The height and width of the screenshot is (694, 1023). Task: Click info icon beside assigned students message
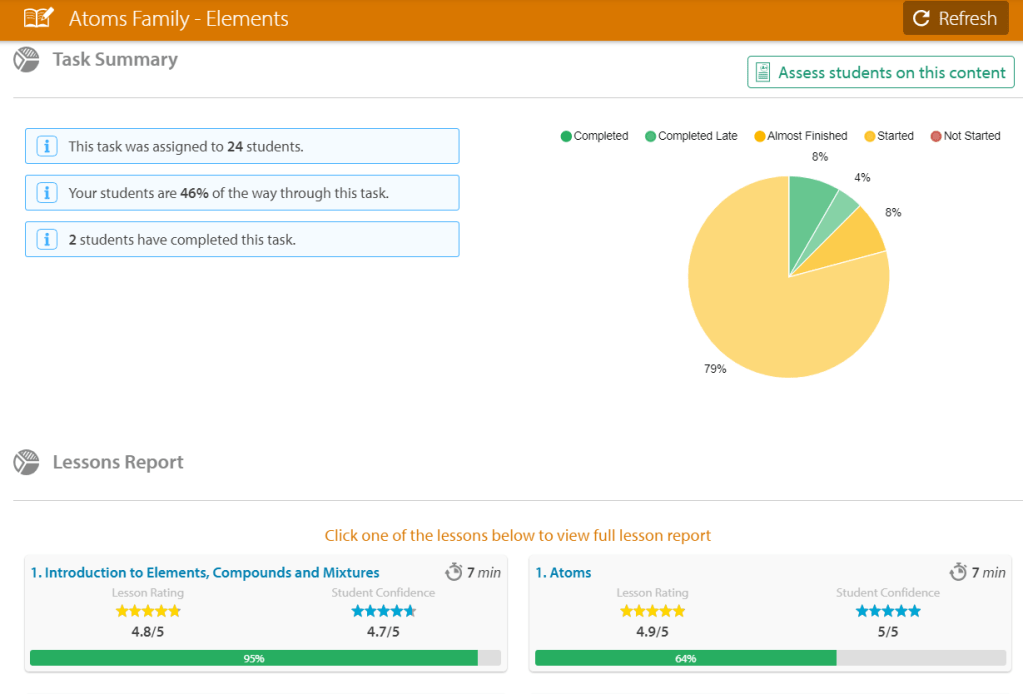(x=46, y=146)
